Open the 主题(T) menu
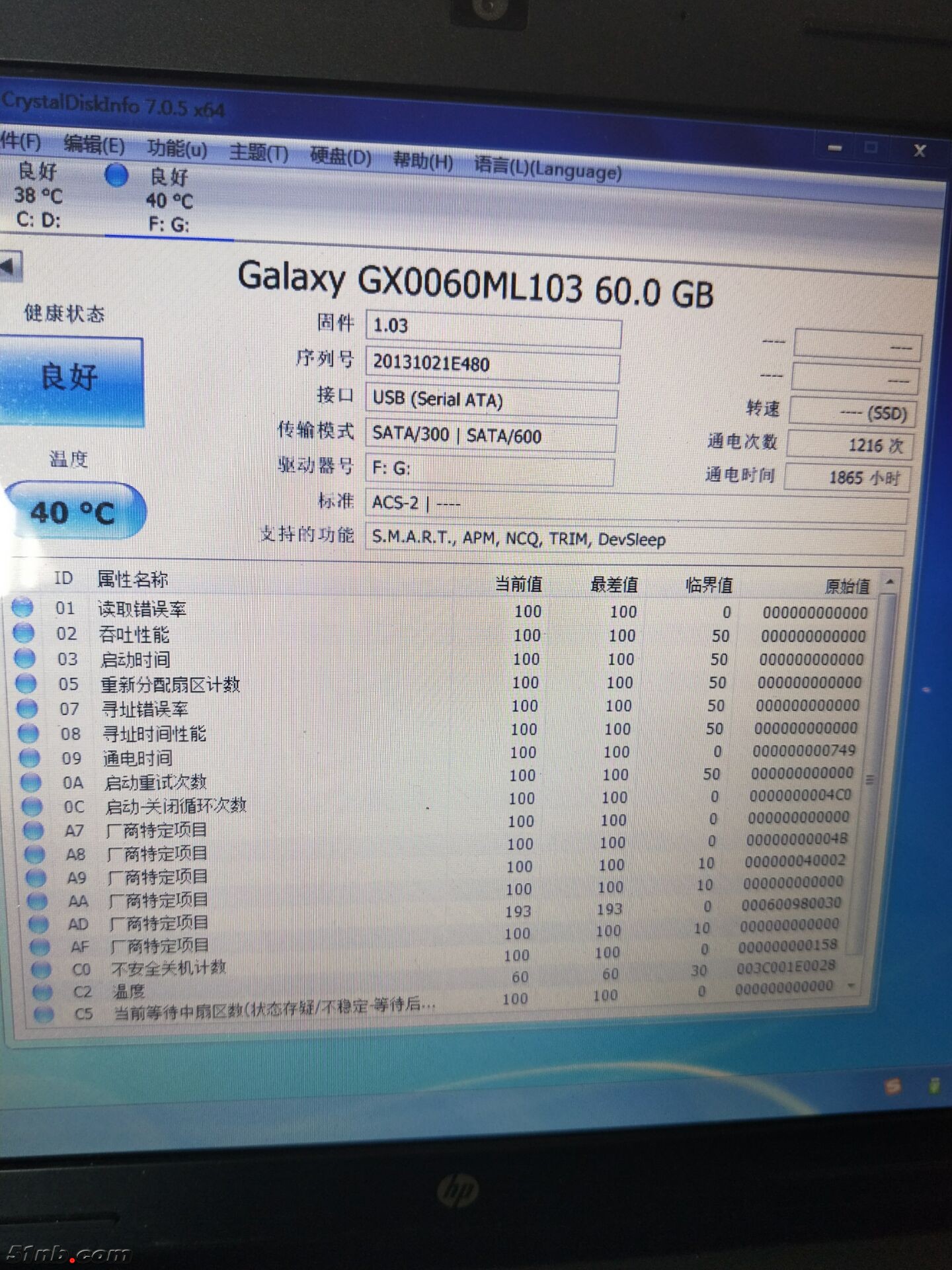952x1270 pixels. tap(258, 153)
